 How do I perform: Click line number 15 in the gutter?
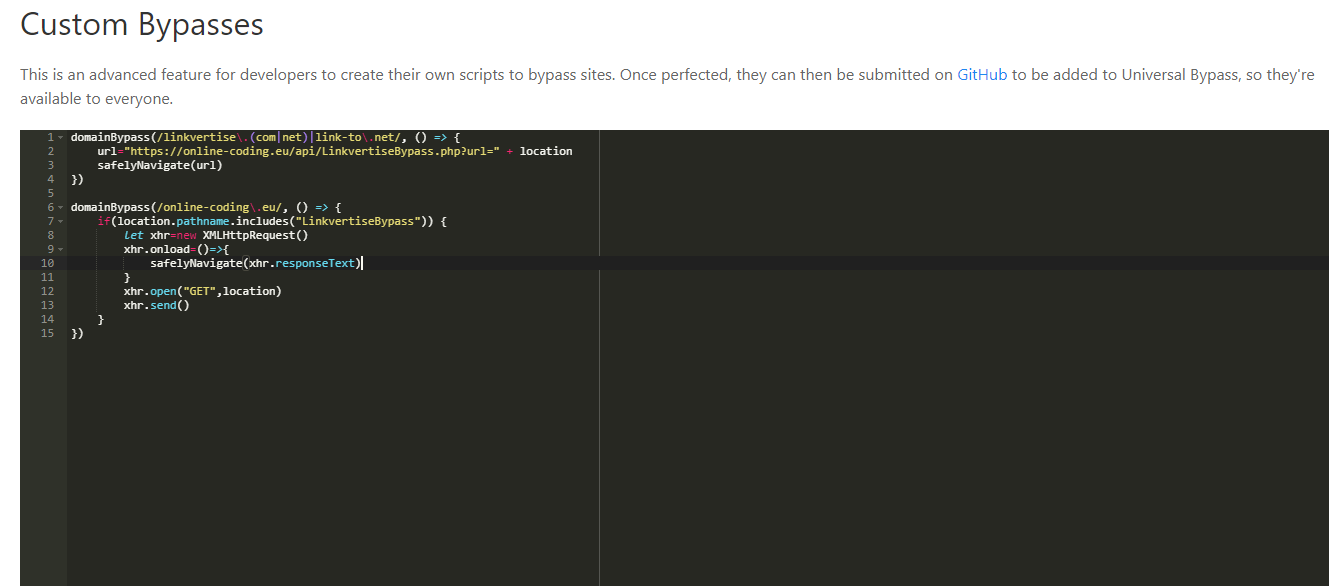pos(47,333)
